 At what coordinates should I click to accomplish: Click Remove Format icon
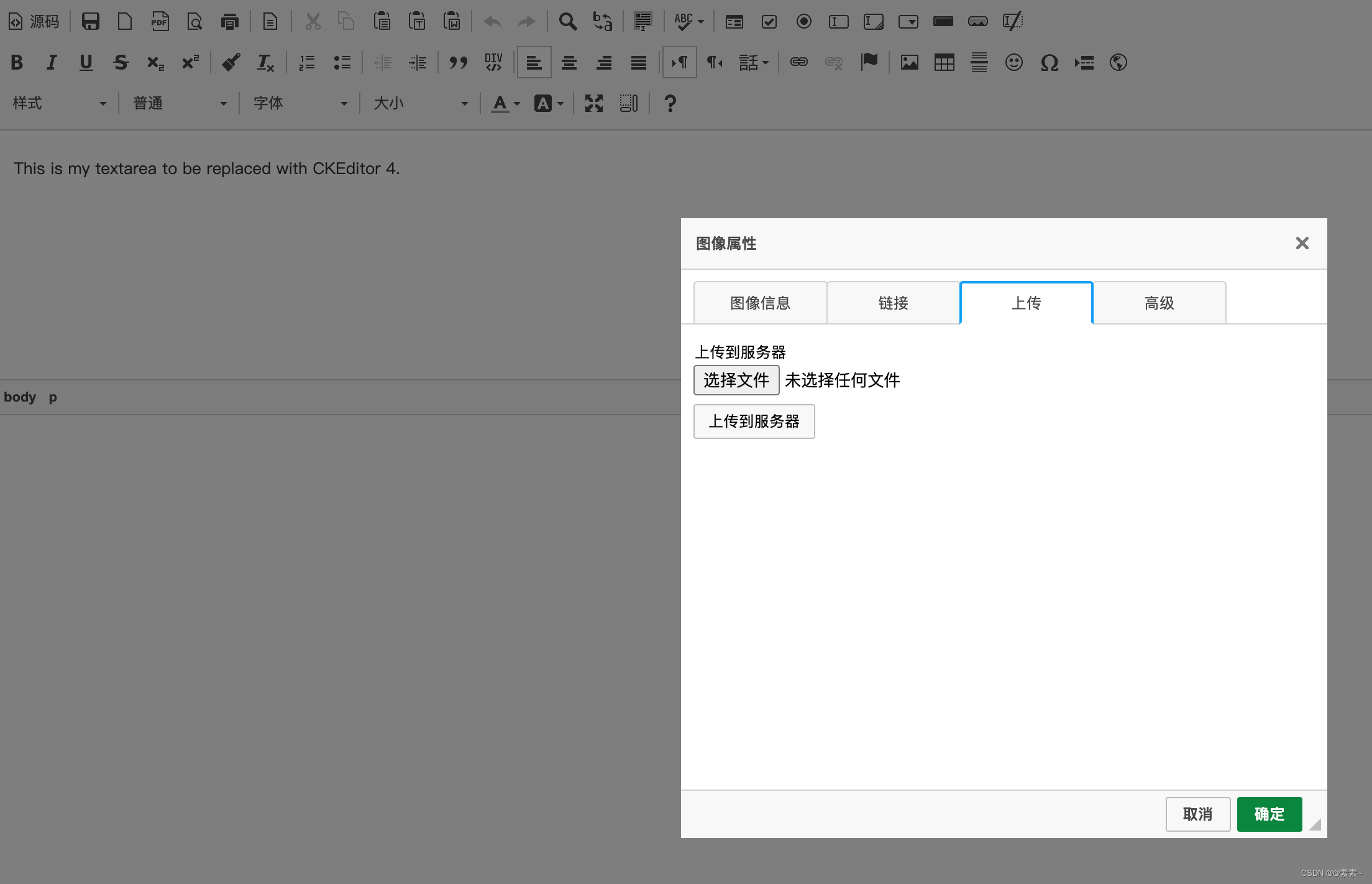click(266, 62)
